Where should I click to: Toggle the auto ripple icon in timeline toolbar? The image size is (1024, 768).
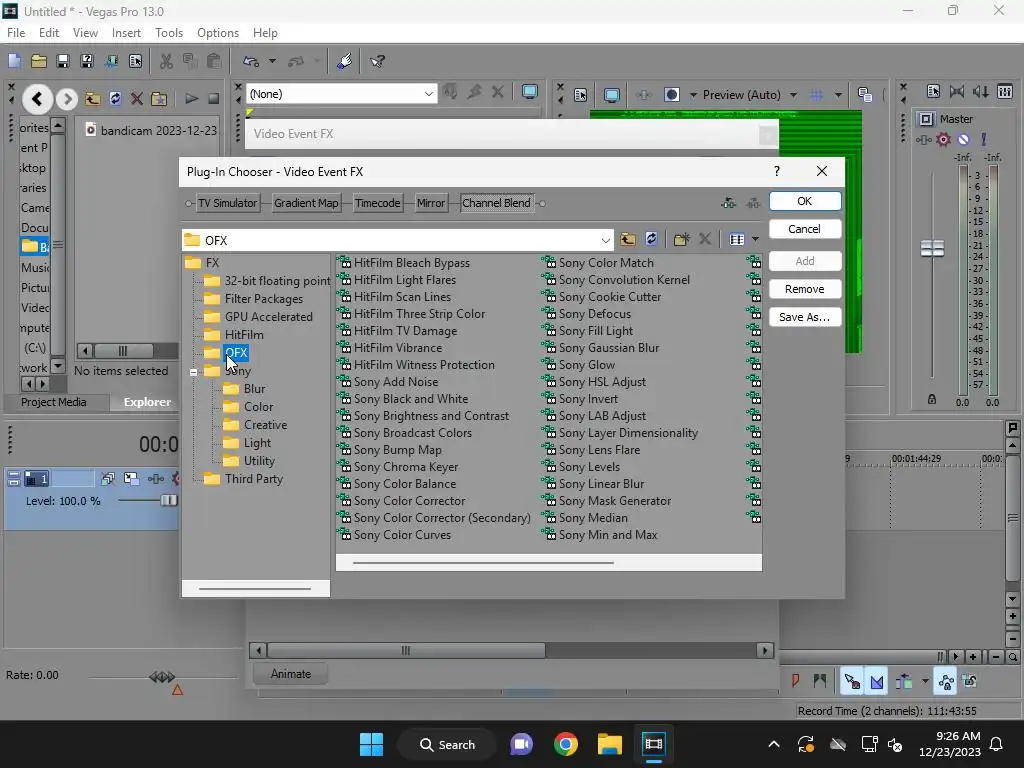[904, 682]
